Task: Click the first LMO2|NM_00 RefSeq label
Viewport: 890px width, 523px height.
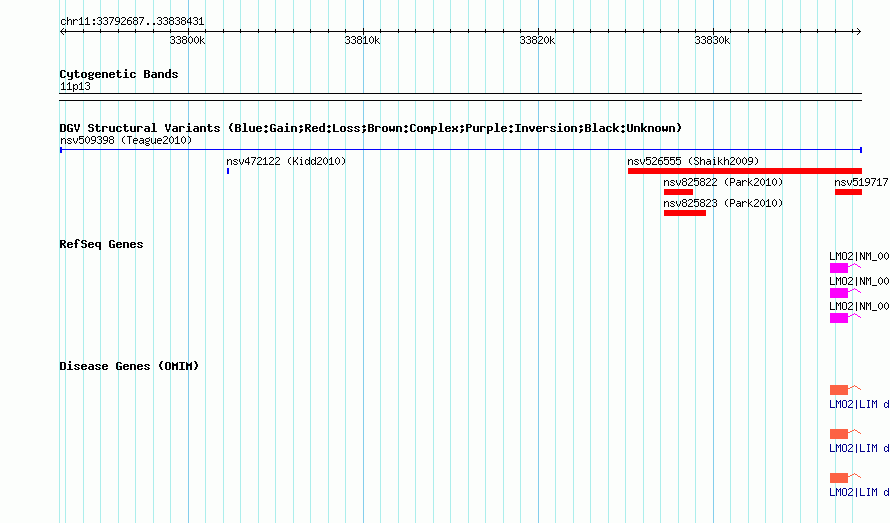Action: [x=859, y=256]
